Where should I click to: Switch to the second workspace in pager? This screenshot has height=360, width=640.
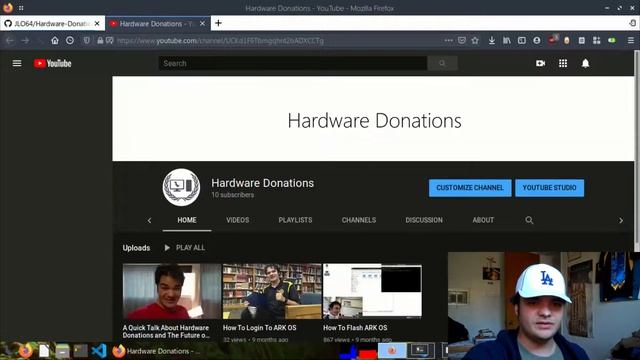coord(422,350)
